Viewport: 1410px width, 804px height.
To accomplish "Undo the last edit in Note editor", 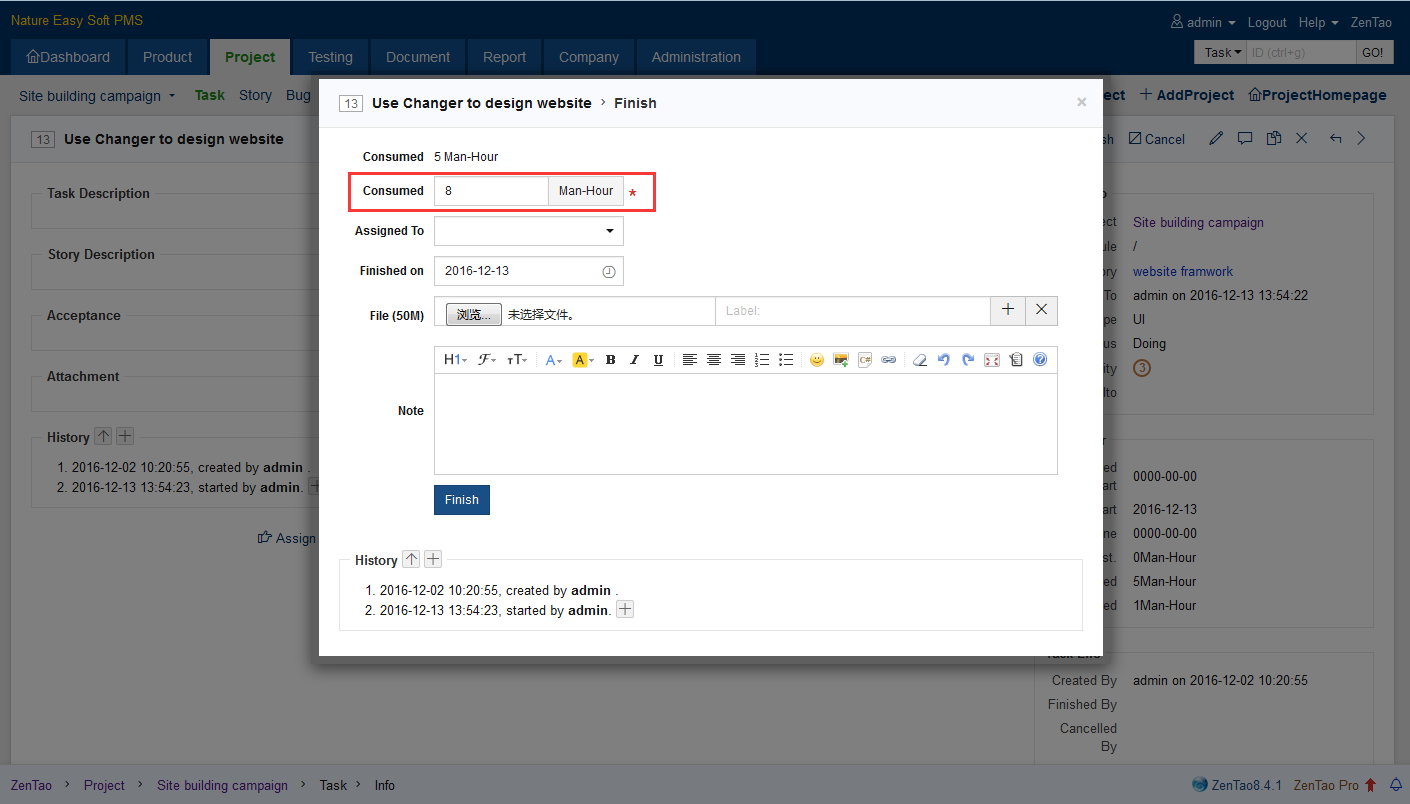I will 944,360.
